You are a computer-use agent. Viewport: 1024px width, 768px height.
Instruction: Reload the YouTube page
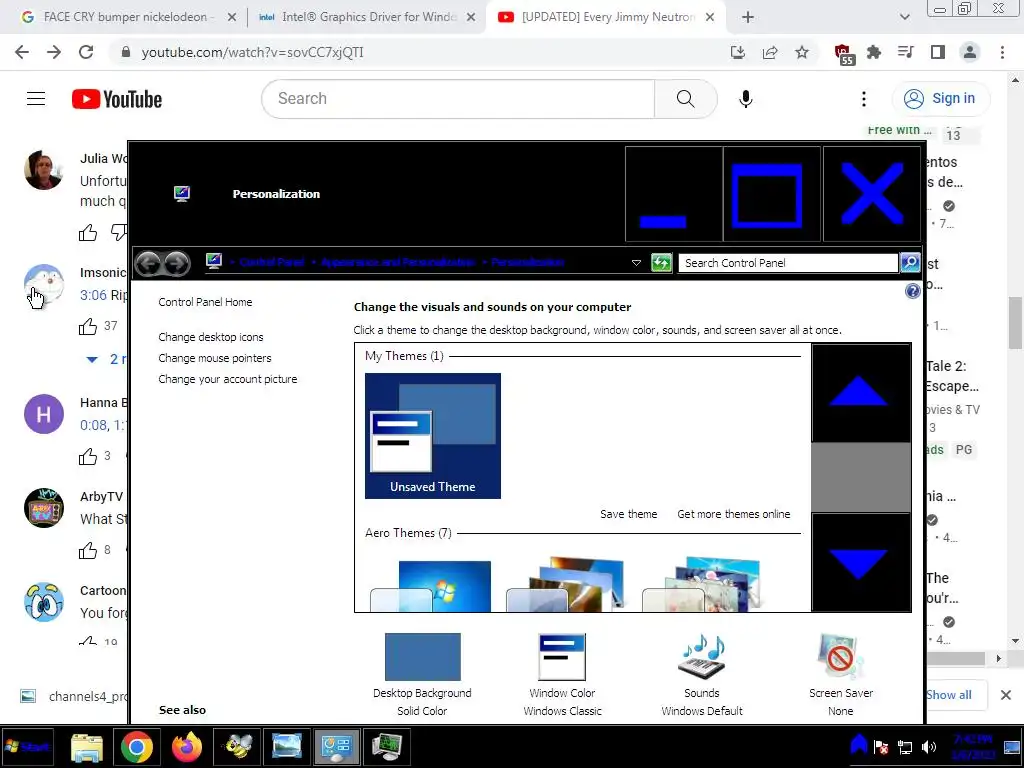tap(86, 52)
